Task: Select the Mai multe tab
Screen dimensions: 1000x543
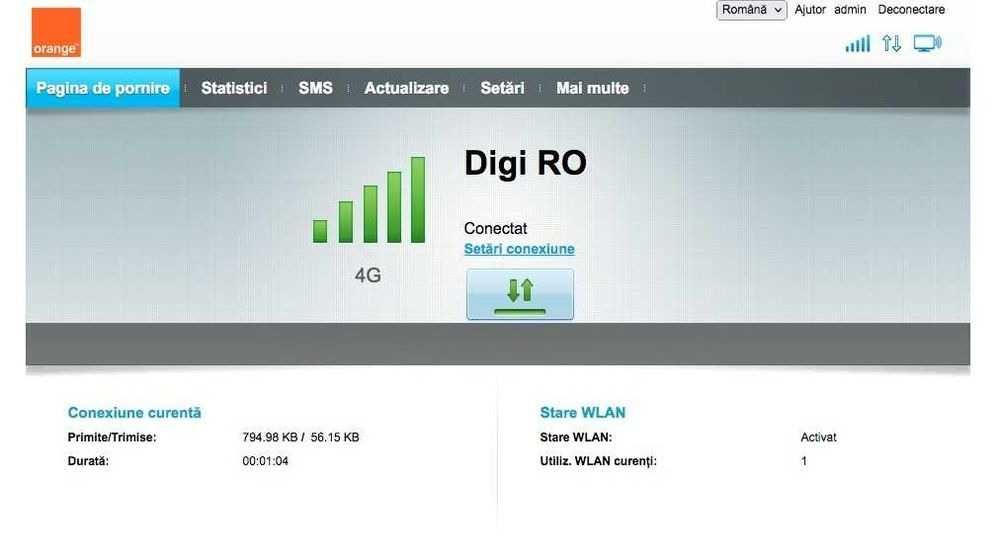Action: (x=592, y=88)
